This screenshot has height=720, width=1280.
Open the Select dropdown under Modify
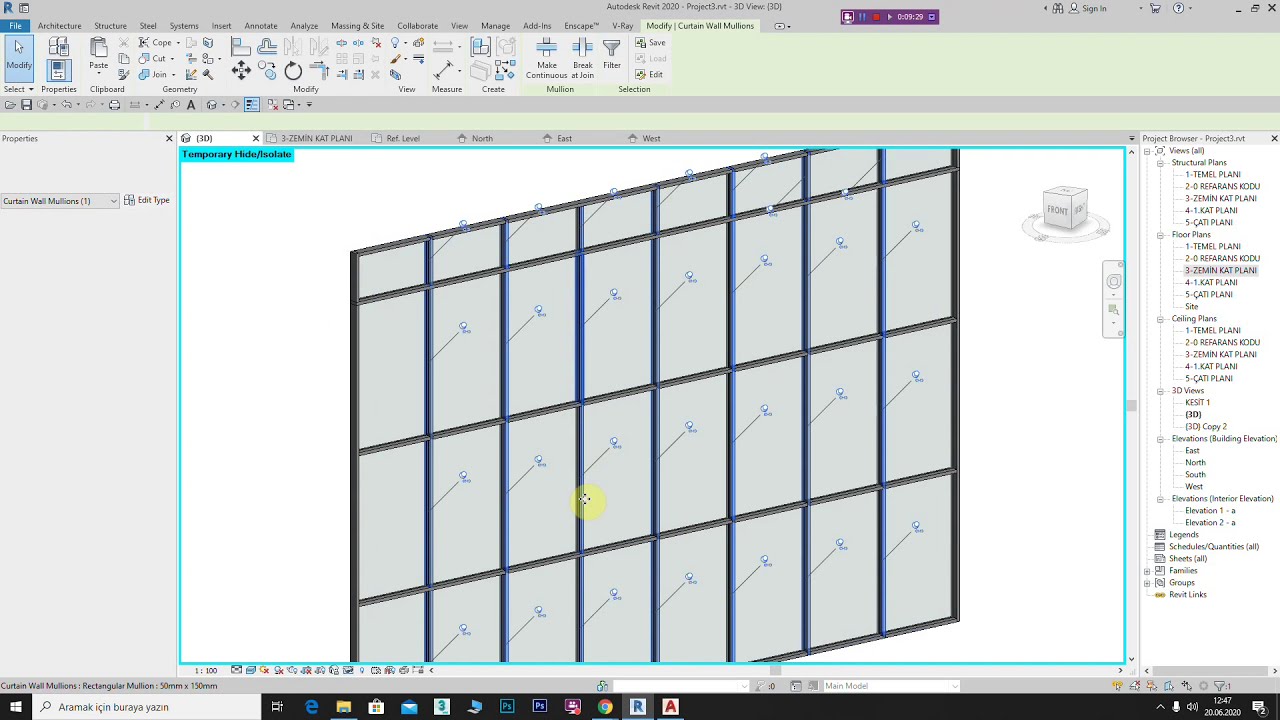pos(18,89)
